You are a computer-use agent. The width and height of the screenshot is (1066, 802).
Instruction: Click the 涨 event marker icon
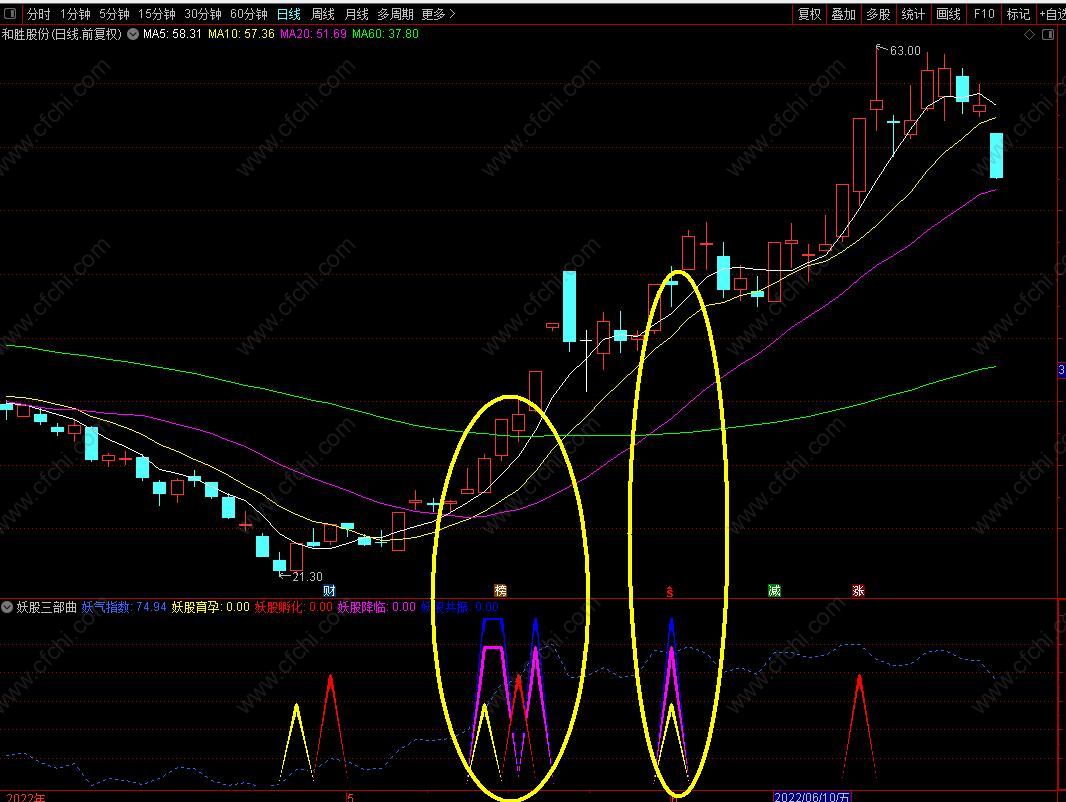[858, 591]
